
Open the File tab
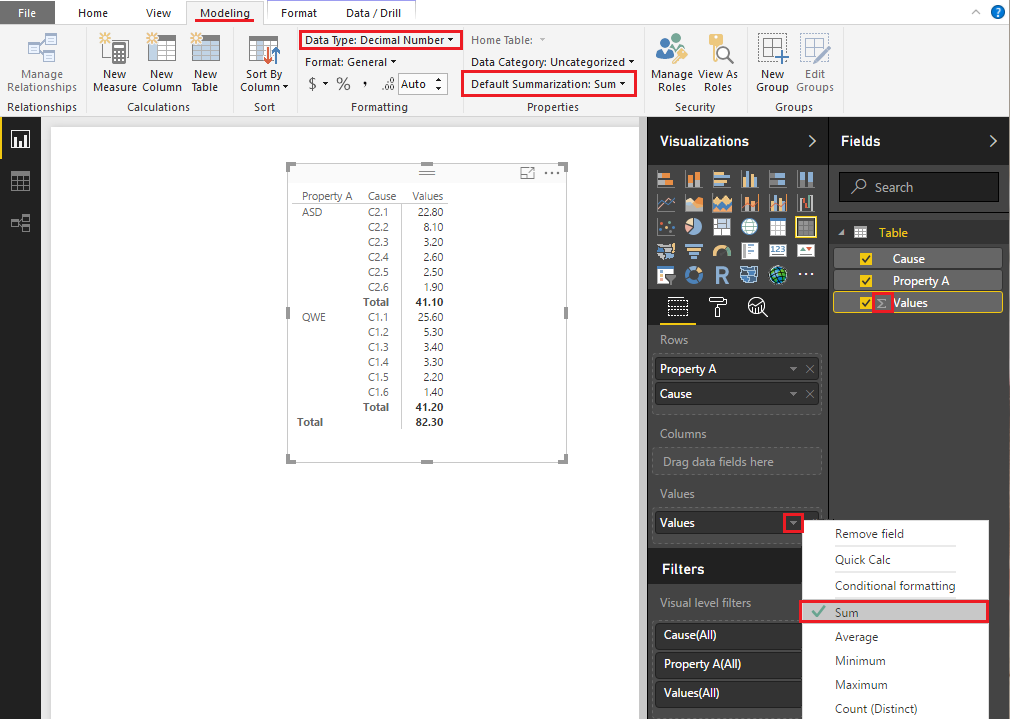coord(27,13)
